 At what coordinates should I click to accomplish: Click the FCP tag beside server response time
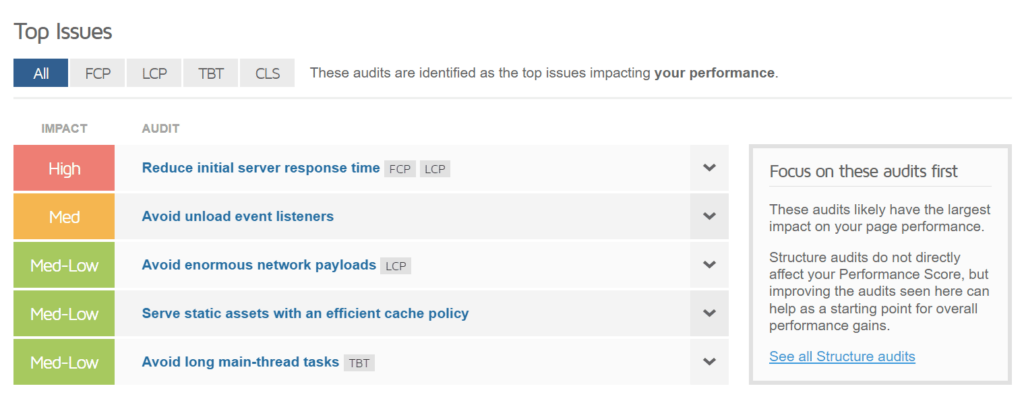point(400,169)
